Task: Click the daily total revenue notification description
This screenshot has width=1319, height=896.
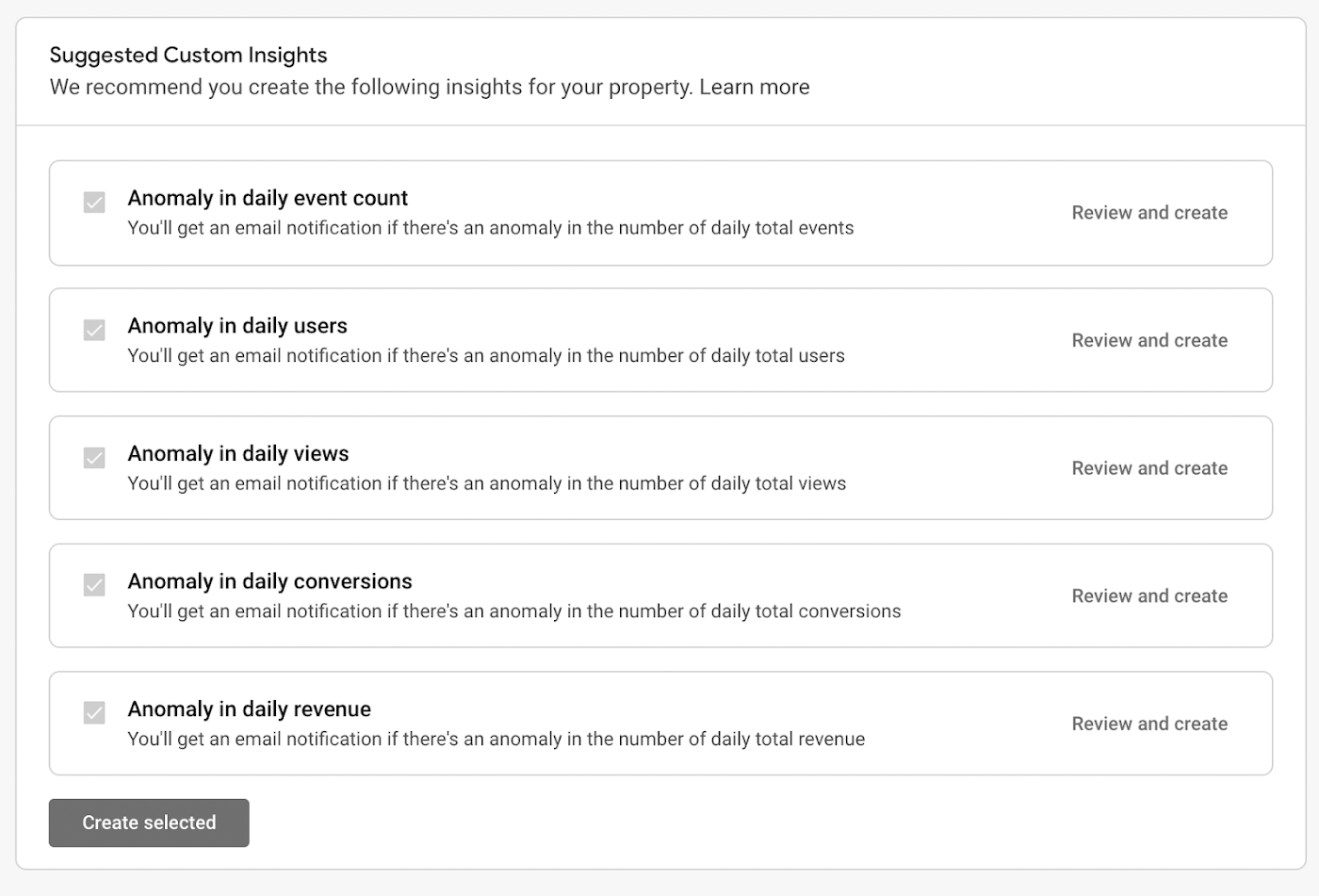Action: (497, 740)
